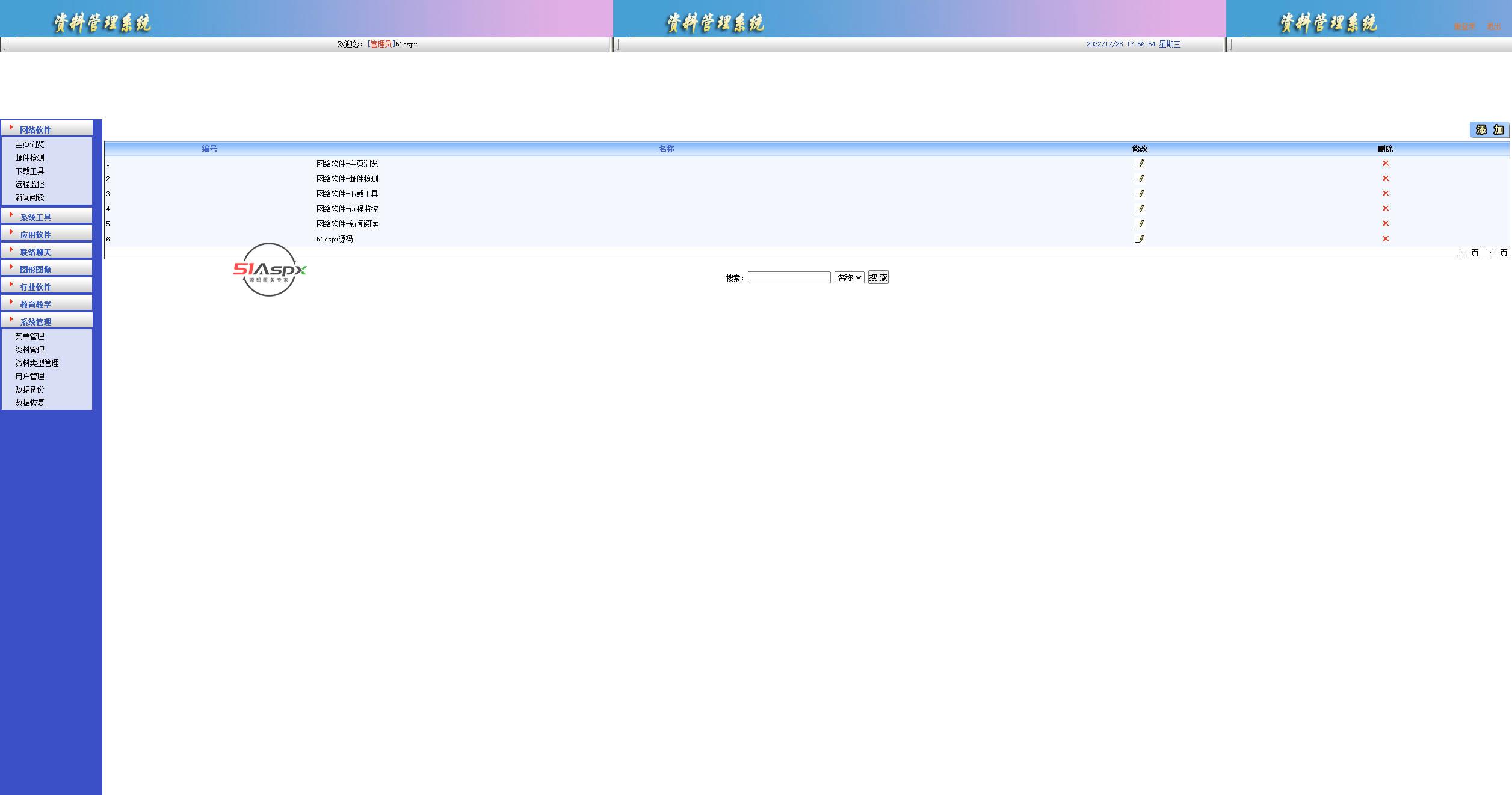1512x795 pixels.
Task: Click edit pencil for 51aspx源码 row
Action: point(1139,239)
